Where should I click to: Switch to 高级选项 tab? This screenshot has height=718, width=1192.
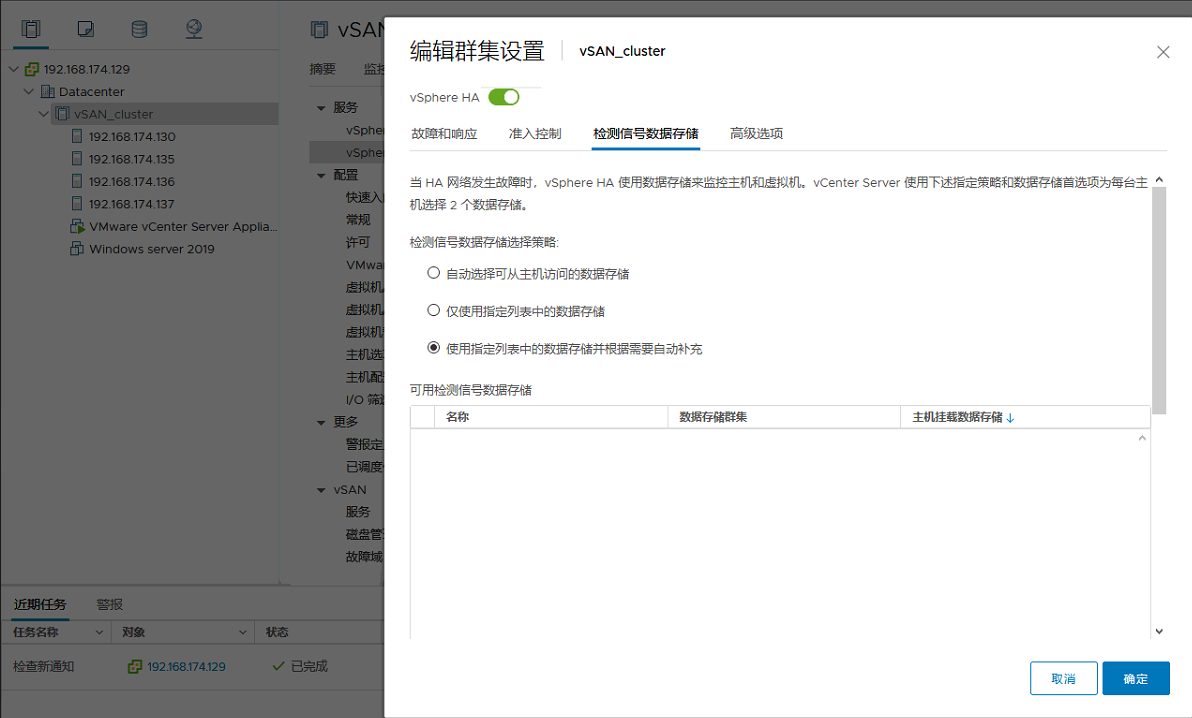click(x=756, y=134)
